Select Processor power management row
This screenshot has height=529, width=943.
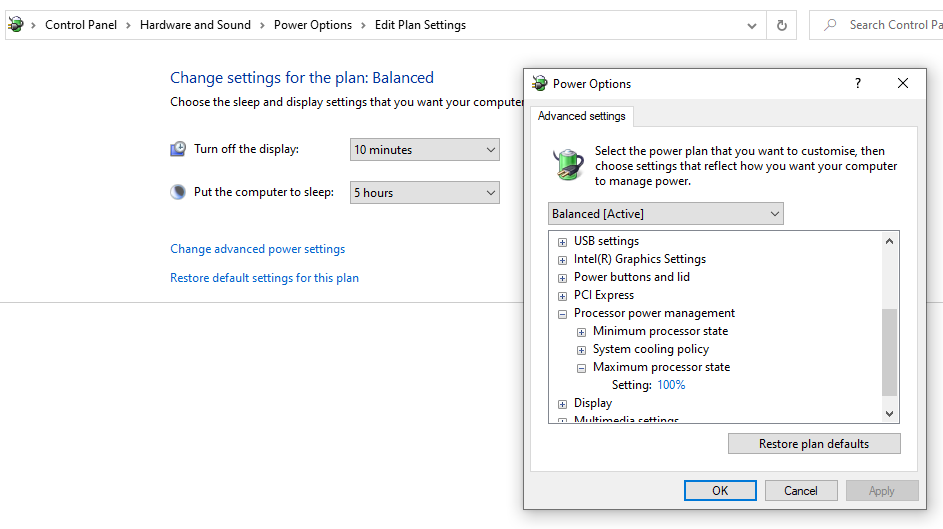pyautogui.click(x=654, y=313)
